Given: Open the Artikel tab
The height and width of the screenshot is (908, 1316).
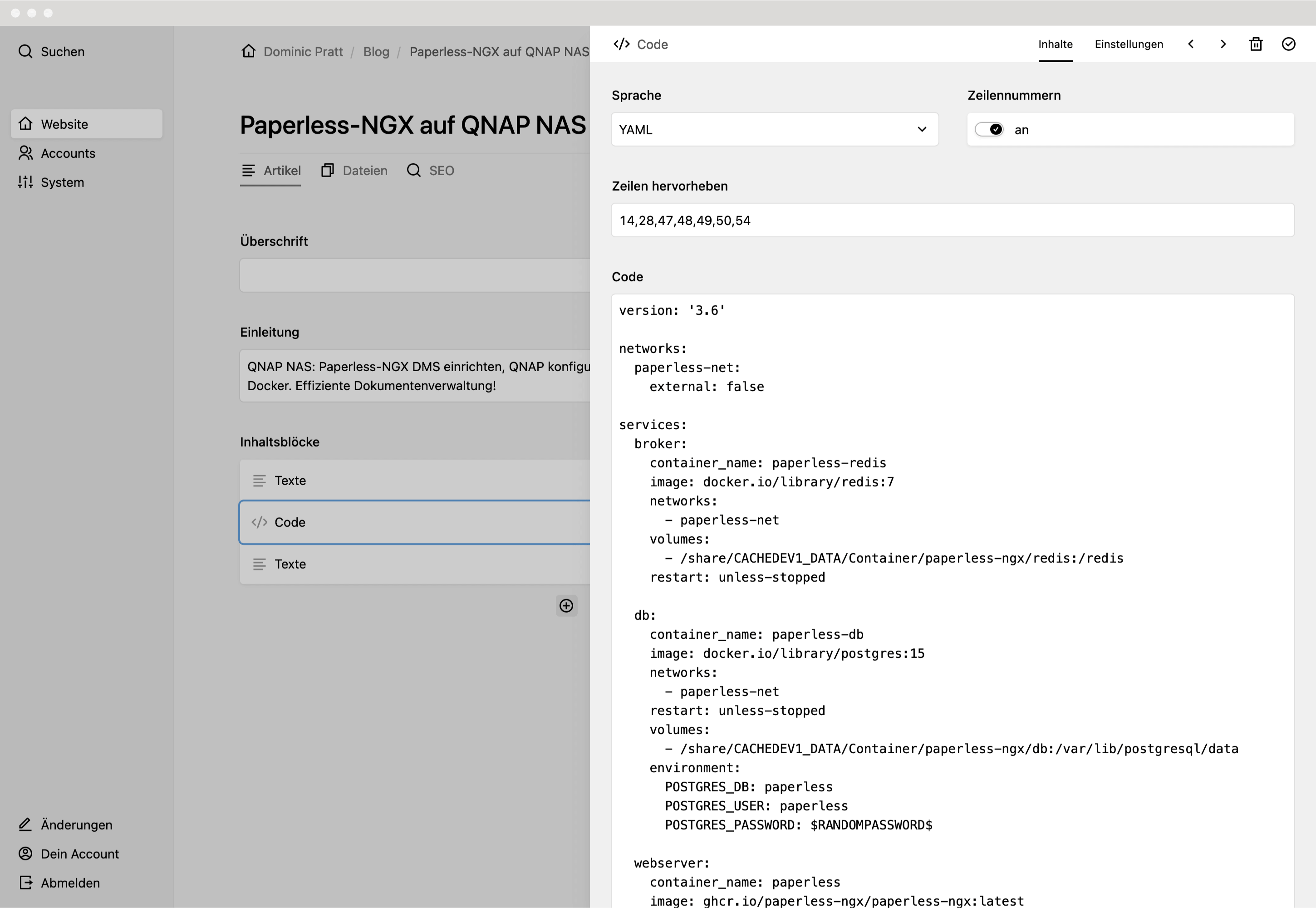Looking at the screenshot, I should click(x=270, y=170).
